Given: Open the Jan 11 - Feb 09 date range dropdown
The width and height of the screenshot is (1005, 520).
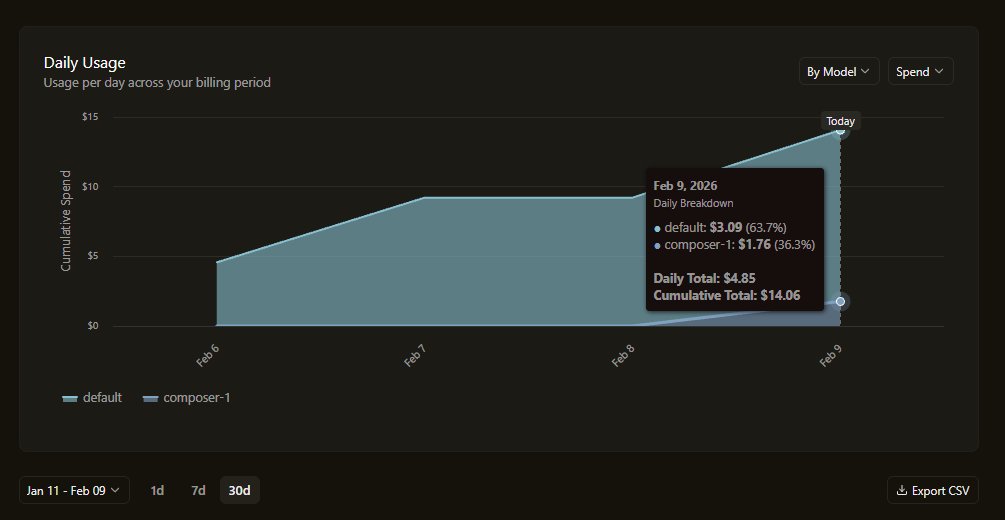Looking at the screenshot, I should click(x=74, y=491).
